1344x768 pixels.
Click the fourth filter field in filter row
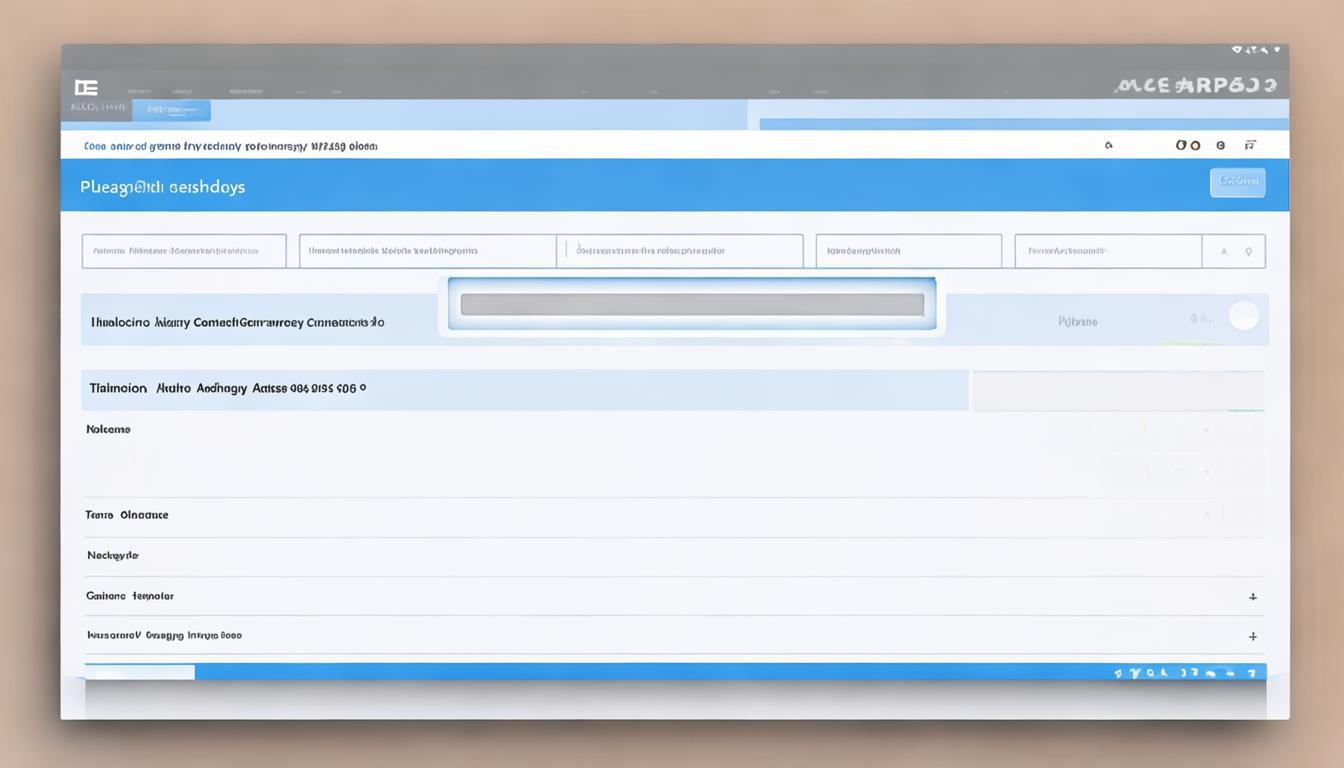(x=909, y=251)
